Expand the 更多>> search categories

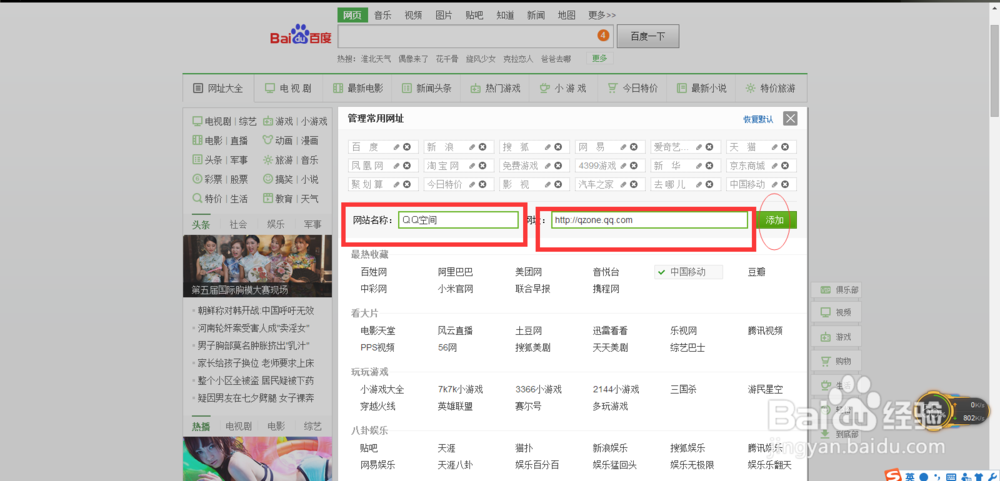(602, 15)
